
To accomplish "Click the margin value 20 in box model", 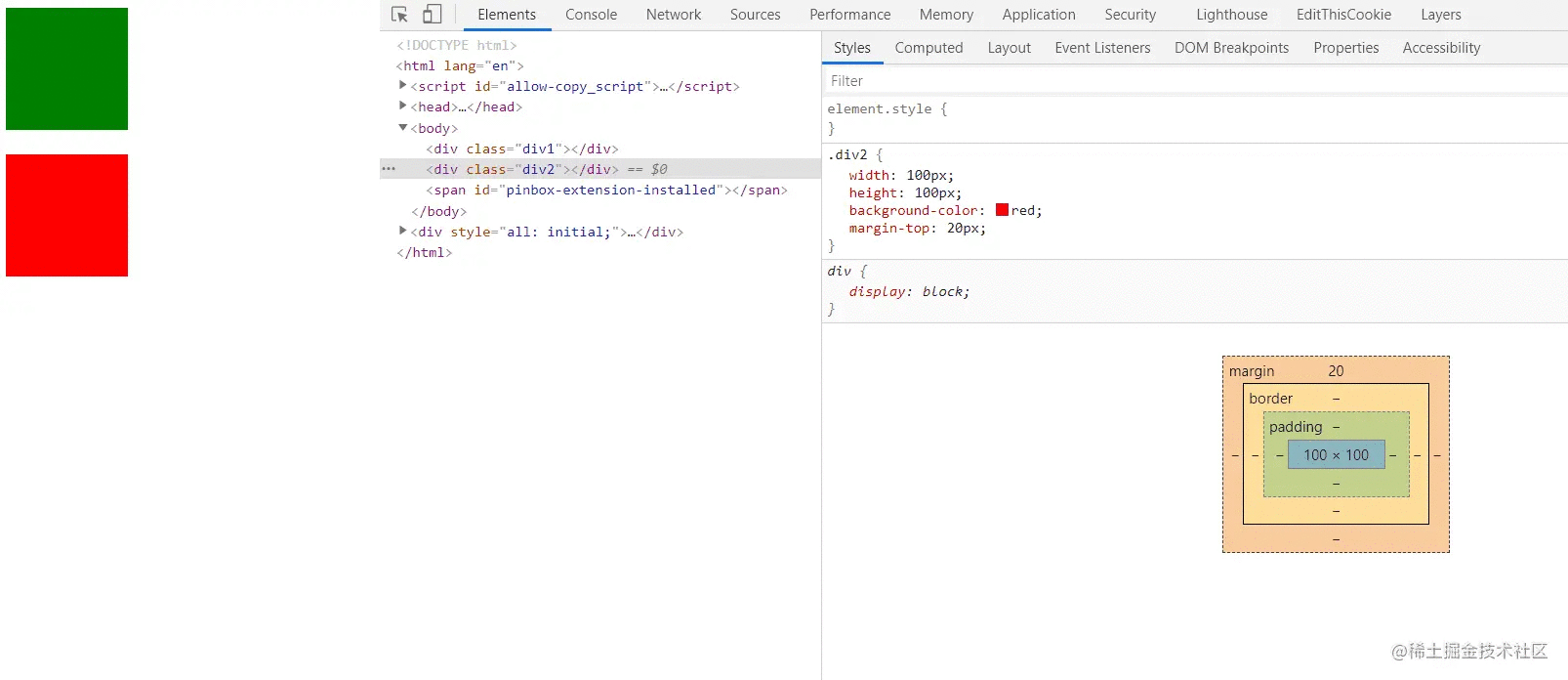I will coord(1336,371).
